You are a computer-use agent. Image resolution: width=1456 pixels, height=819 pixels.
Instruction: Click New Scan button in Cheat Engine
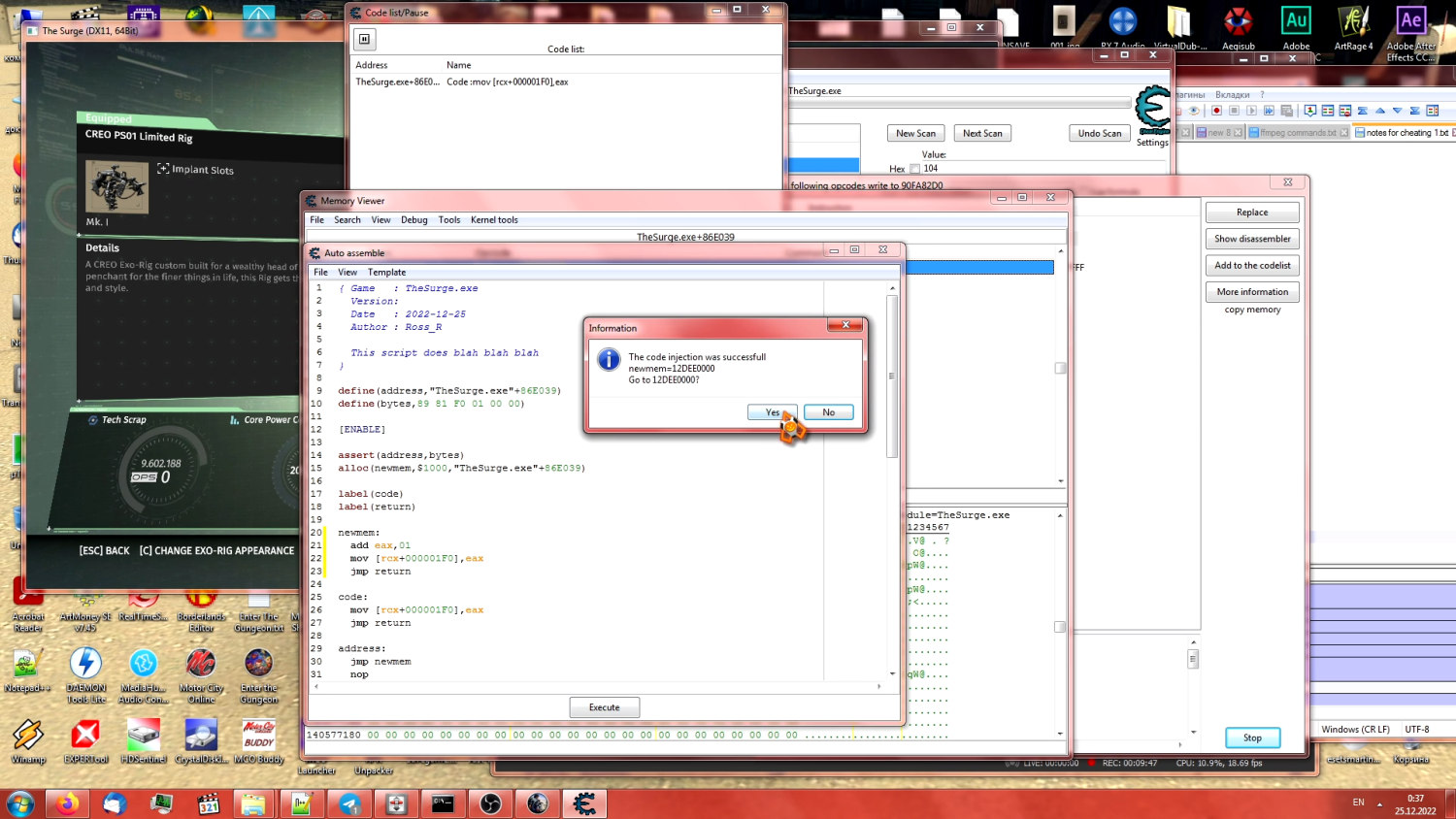(x=915, y=133)
